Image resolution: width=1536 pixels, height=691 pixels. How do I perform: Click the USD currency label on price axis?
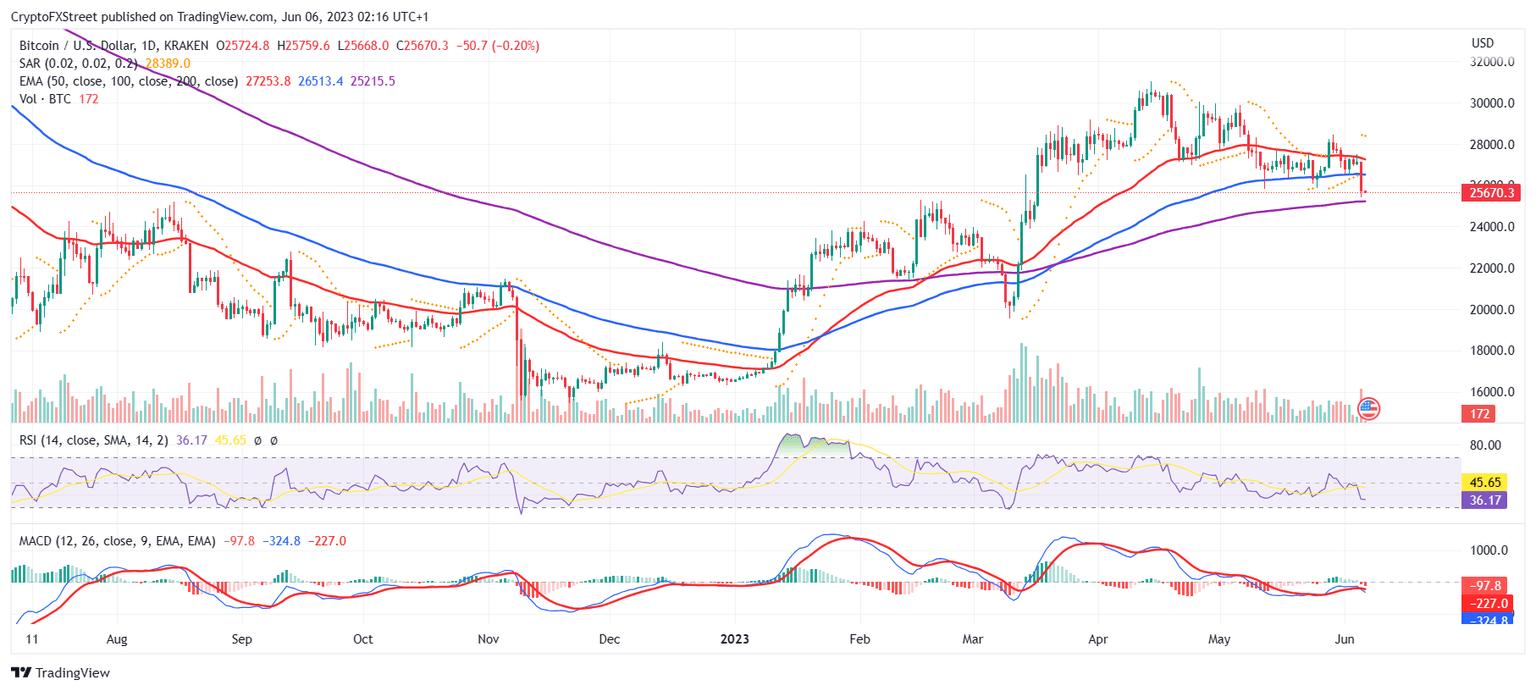tap(1480, 43)
